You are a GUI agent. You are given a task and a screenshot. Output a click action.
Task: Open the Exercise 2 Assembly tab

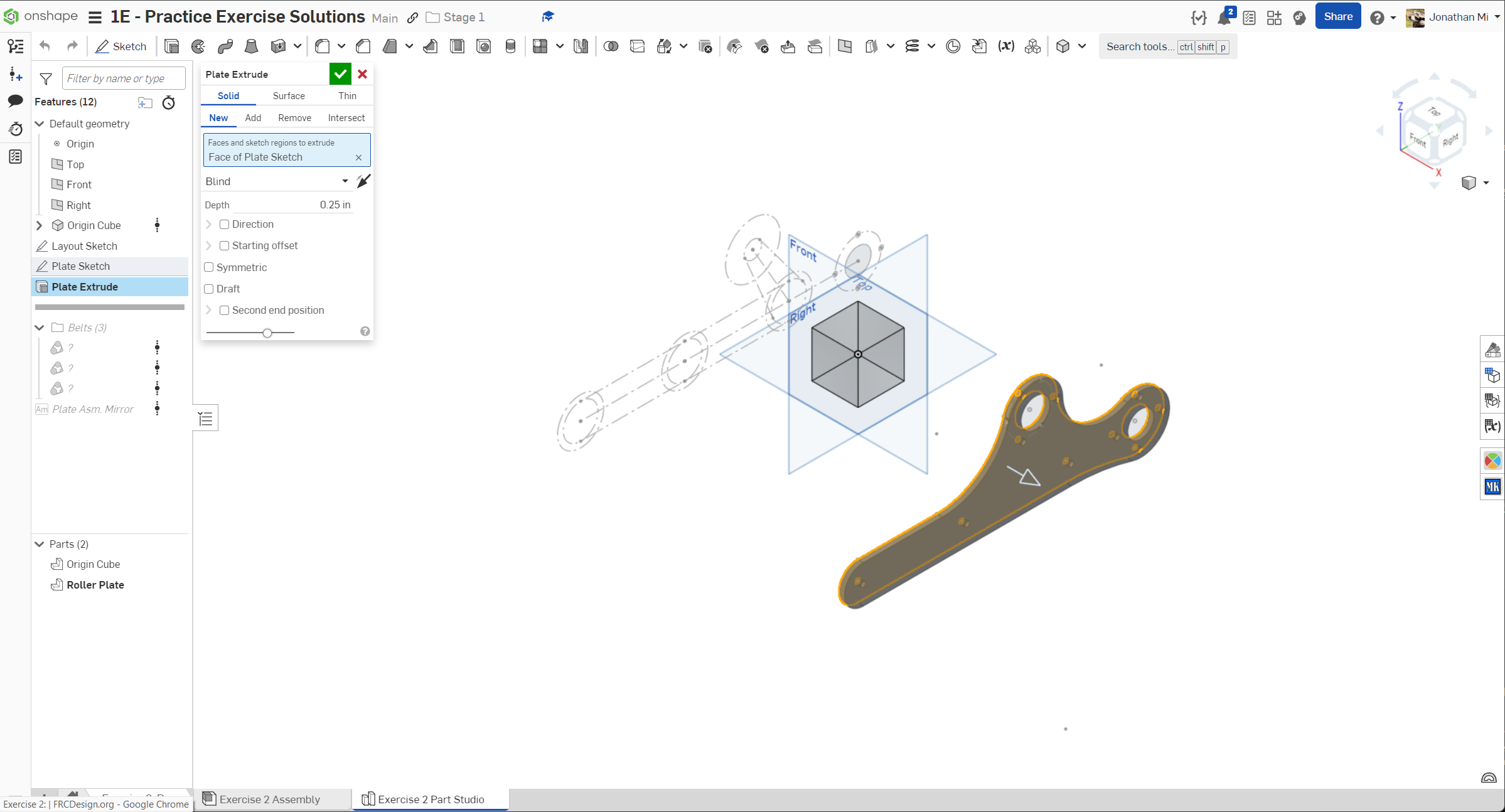(270, 799)
